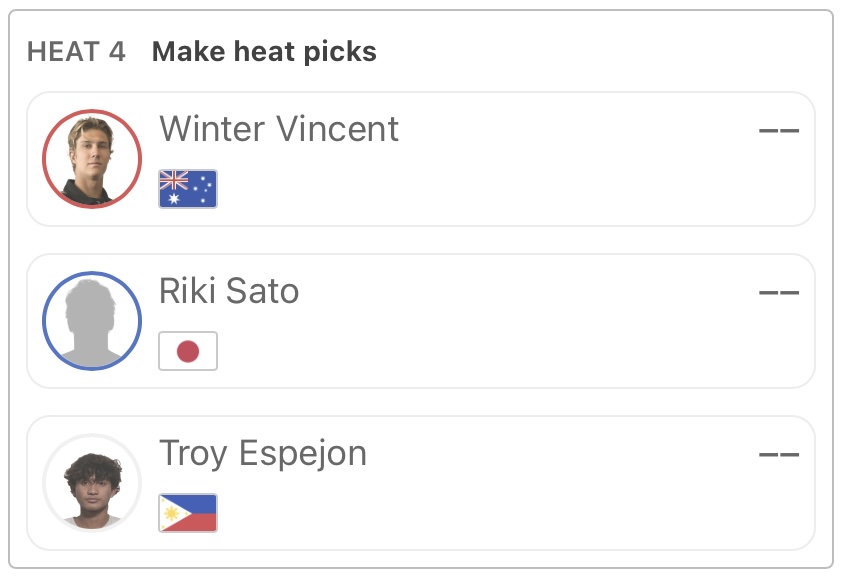This screenshot has width=842, height=576.
Task: Click Winter Vincent's profile photo
Action: [92, 158]
